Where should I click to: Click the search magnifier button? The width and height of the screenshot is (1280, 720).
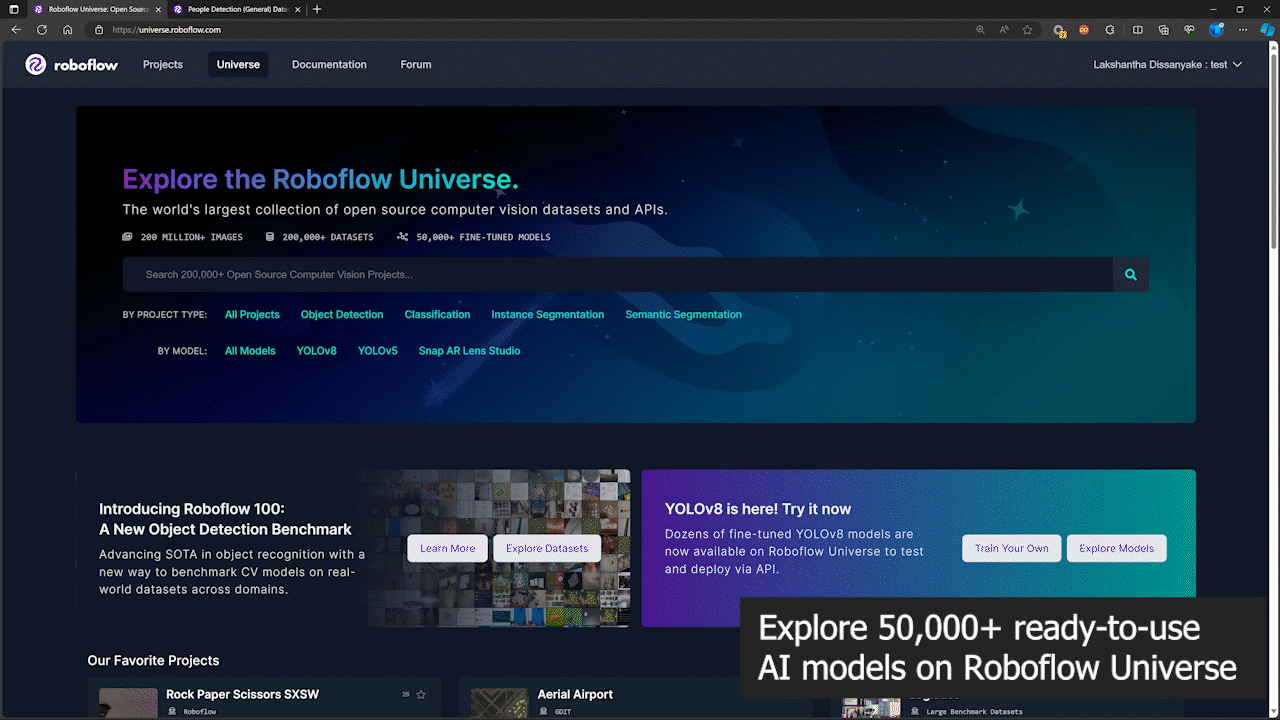1131,275
